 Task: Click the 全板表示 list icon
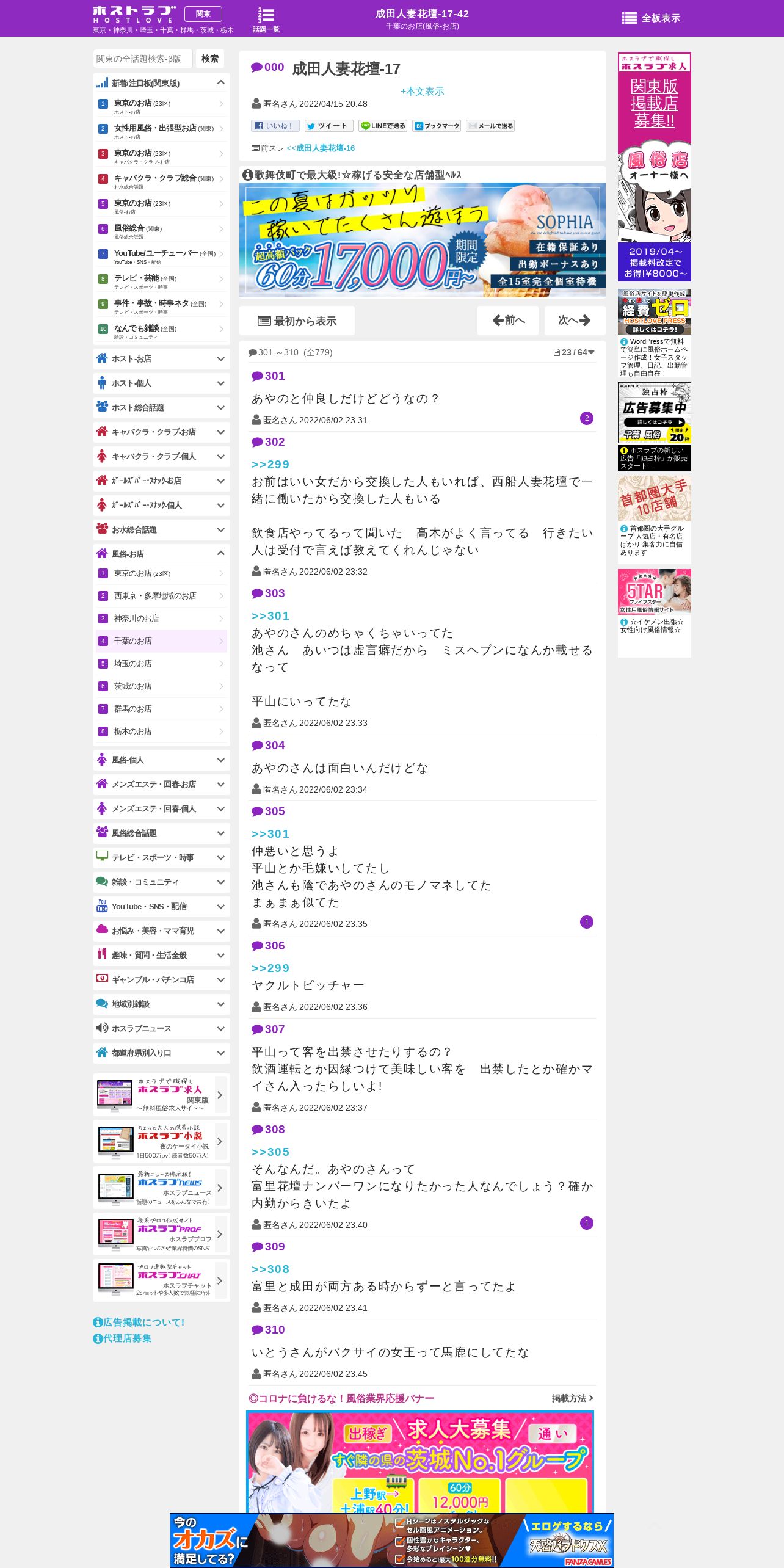tap(651, 18)
